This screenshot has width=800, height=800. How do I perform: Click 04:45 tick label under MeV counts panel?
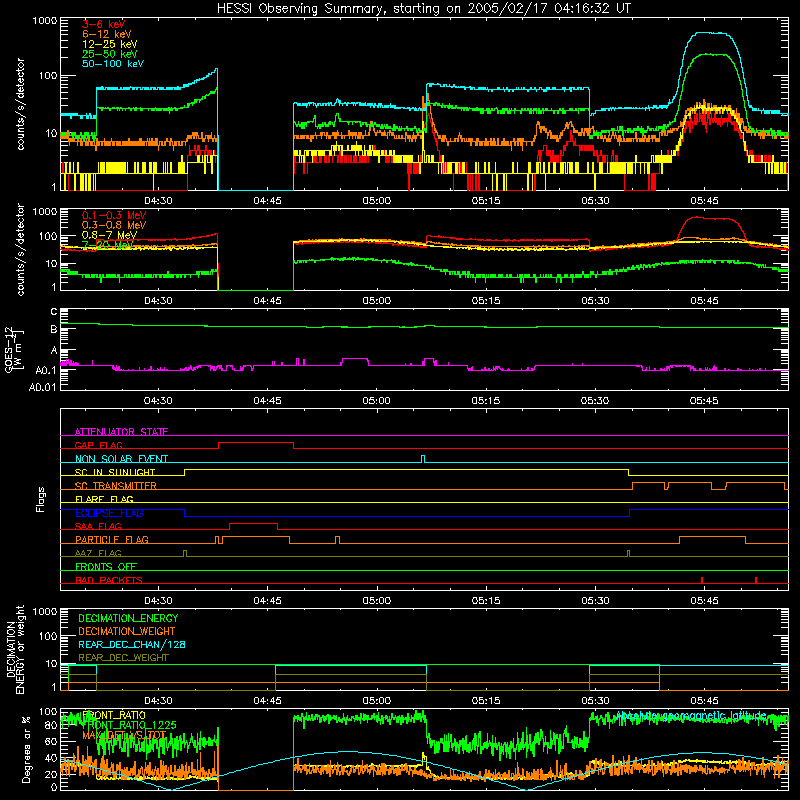(x=267, y=301)
